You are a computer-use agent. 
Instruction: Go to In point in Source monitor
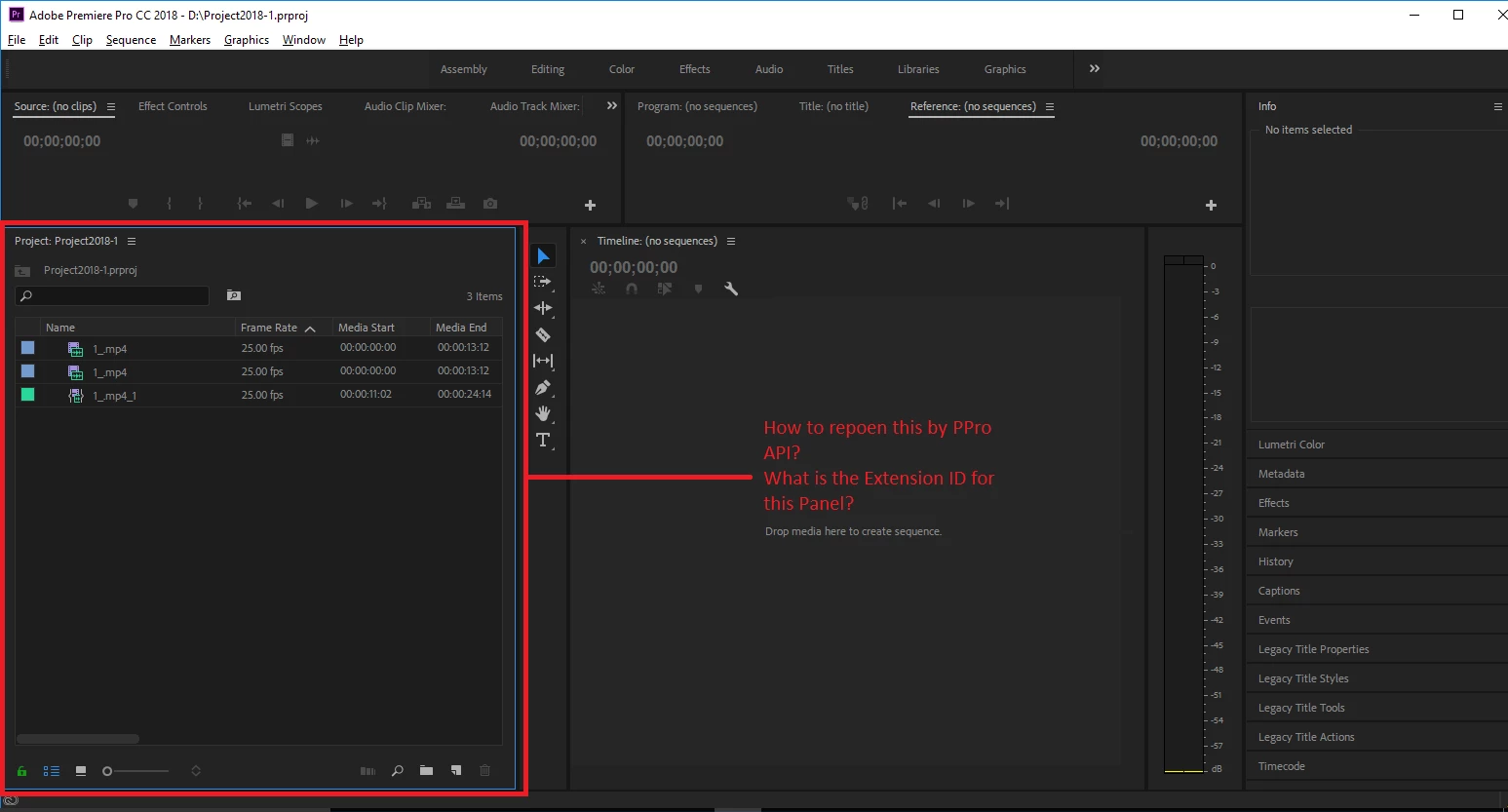point(244,204)
